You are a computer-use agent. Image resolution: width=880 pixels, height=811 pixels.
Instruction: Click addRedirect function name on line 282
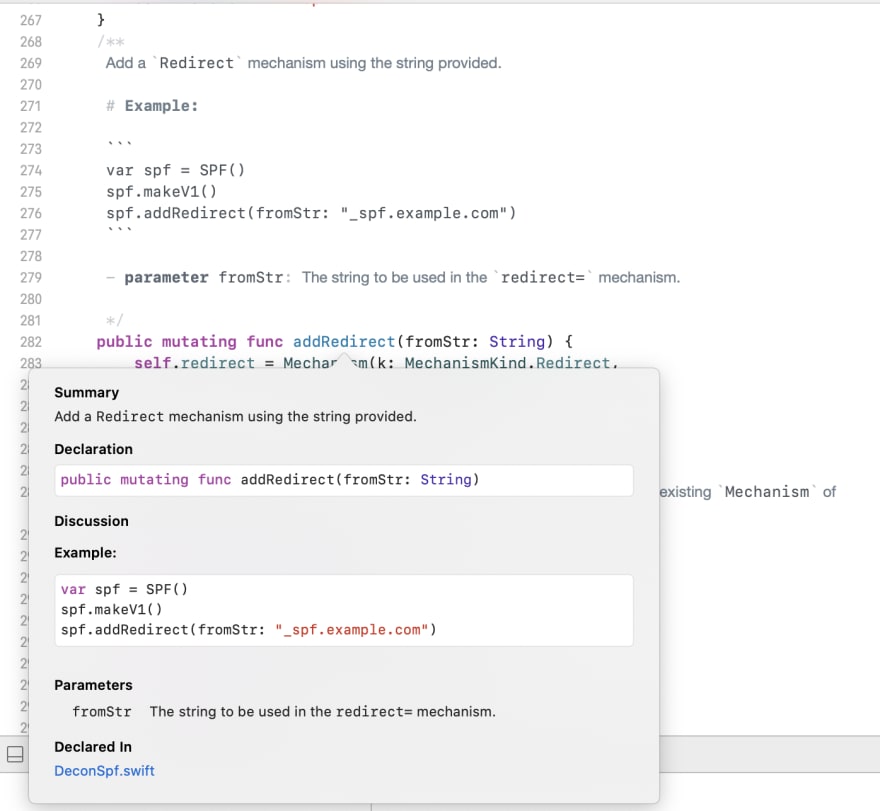(x=344, y=342)
